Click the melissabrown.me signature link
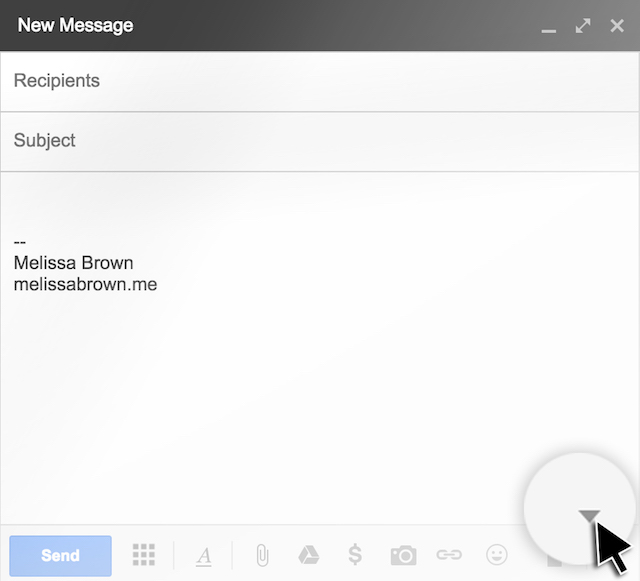Image resolution: width=640 pixels, height=581 pixels. (x=85, y=285)
